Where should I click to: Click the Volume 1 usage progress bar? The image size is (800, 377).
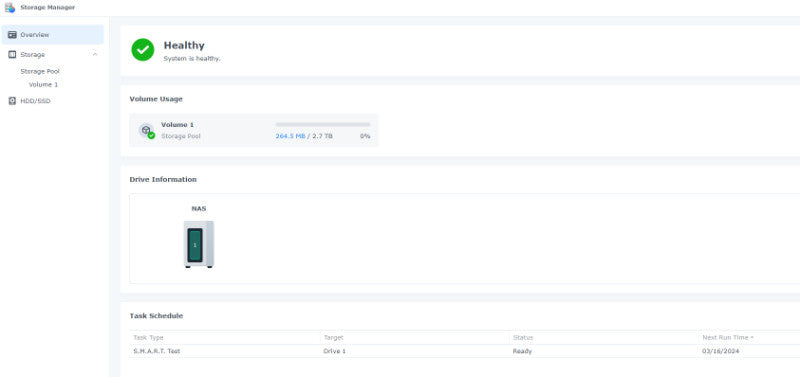tap(323, 124)
